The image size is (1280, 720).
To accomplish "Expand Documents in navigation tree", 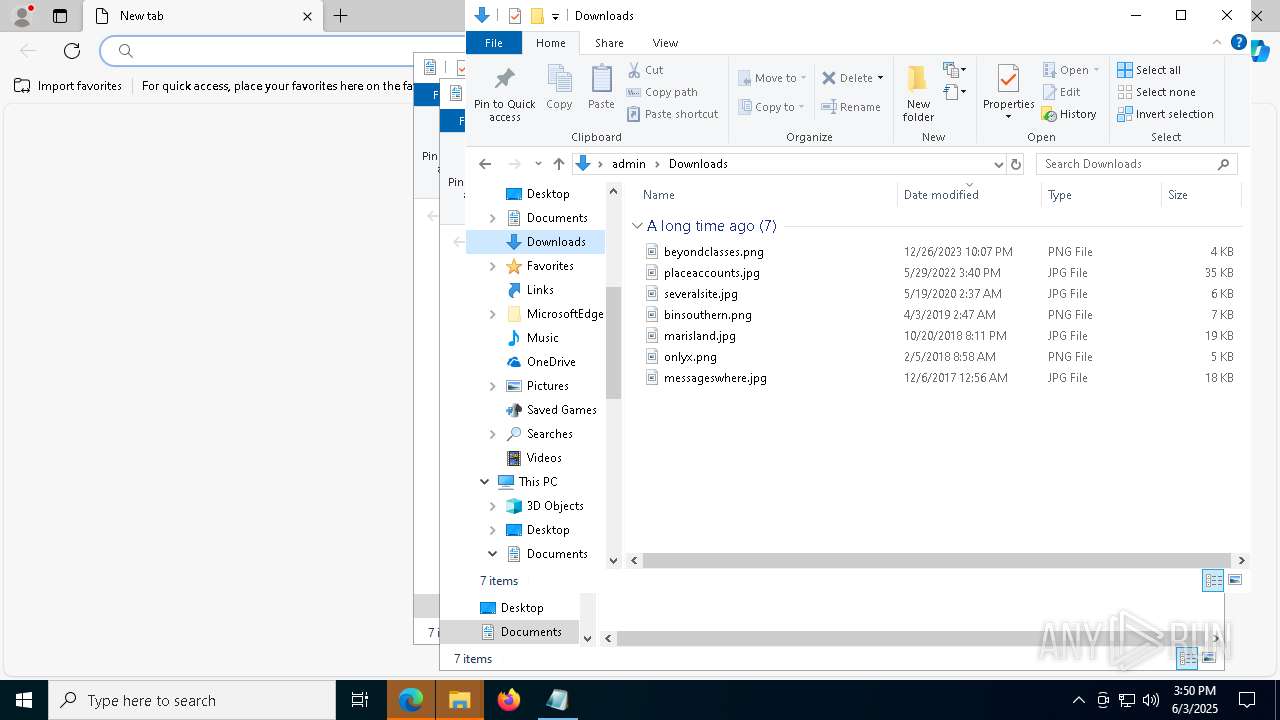I will tap(492, 218).
